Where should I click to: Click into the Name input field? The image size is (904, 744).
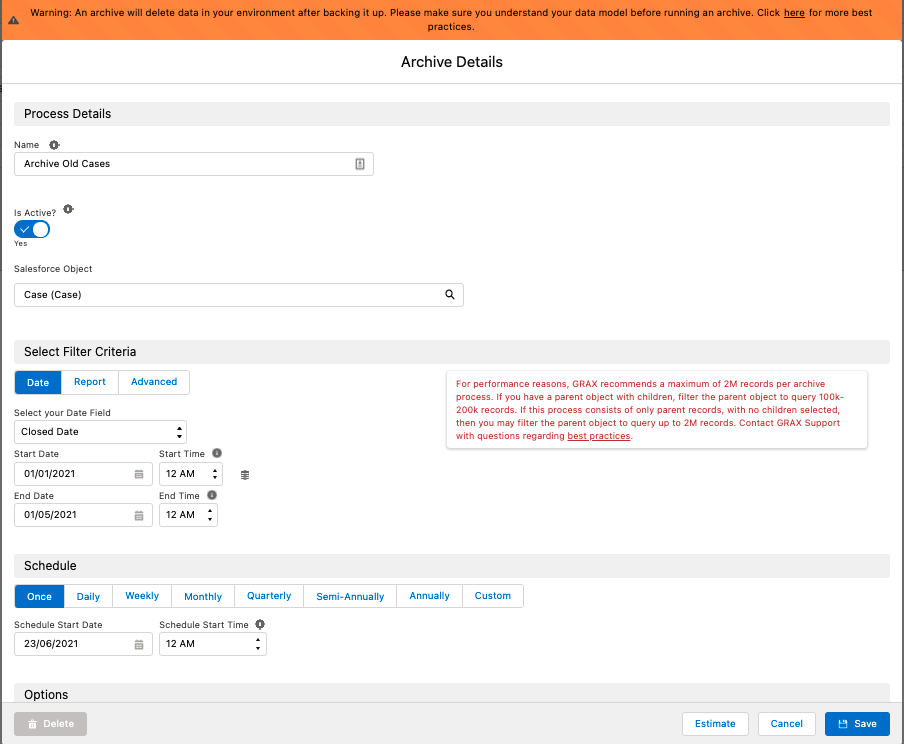point(194,164)
